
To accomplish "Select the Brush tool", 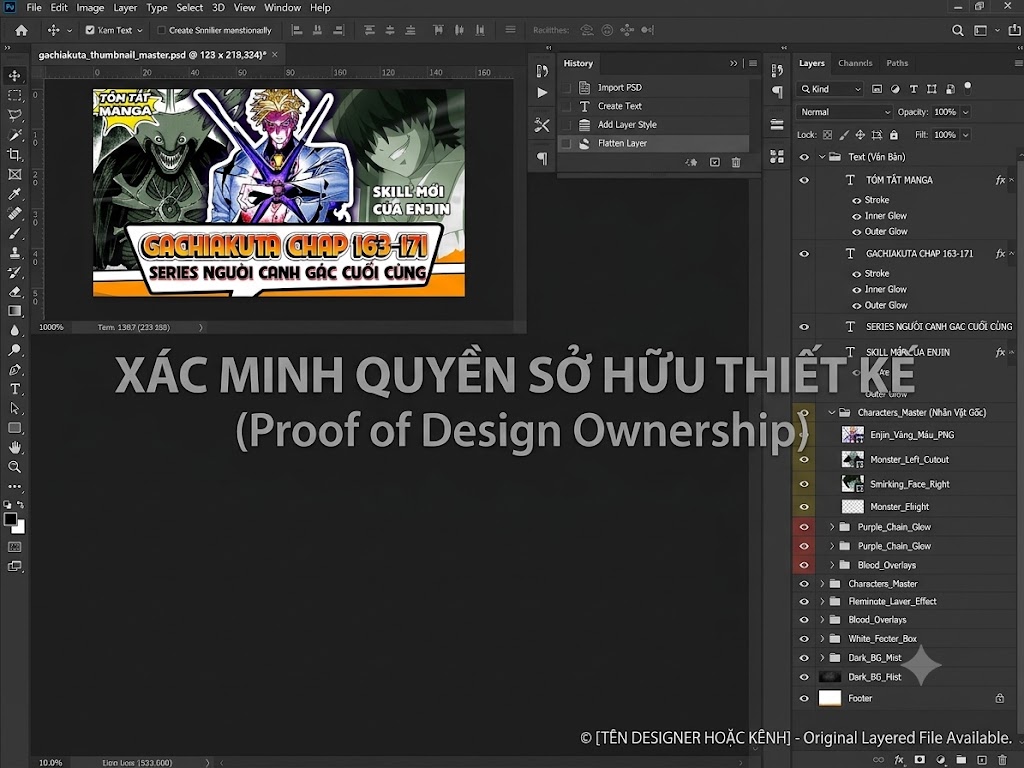I will (x=14, y=233).
